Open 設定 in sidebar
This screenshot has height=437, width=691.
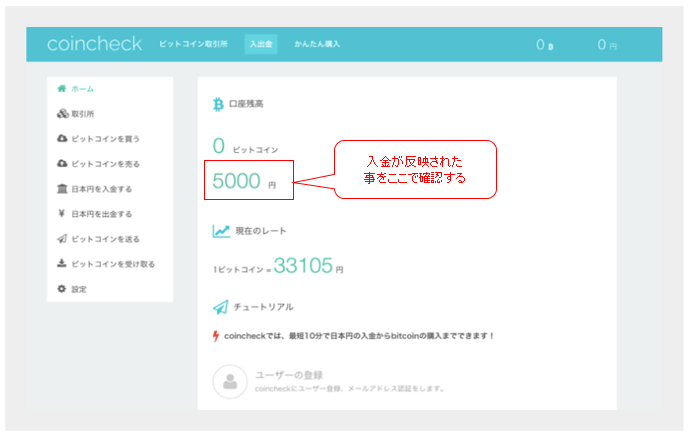point(79,289)
